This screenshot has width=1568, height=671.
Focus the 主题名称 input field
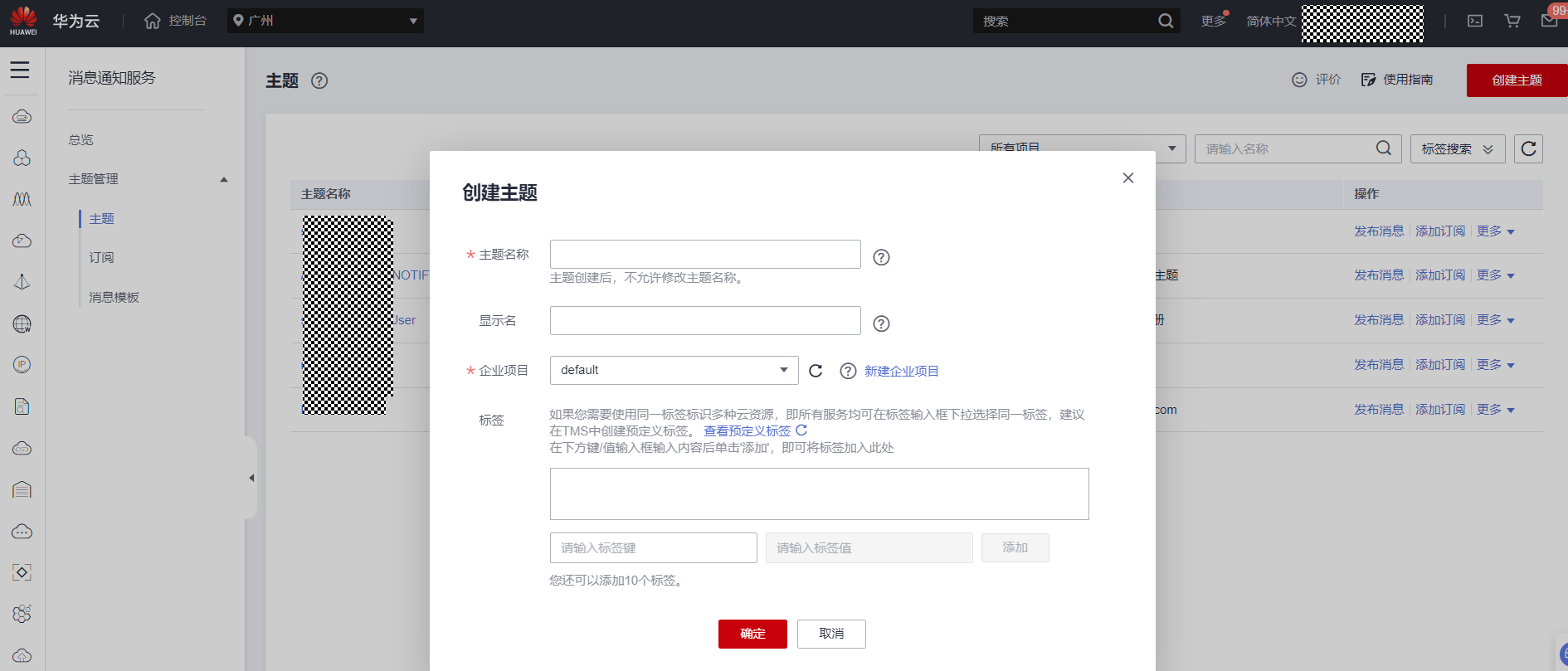pyautogui.click(x=705, y=254)
